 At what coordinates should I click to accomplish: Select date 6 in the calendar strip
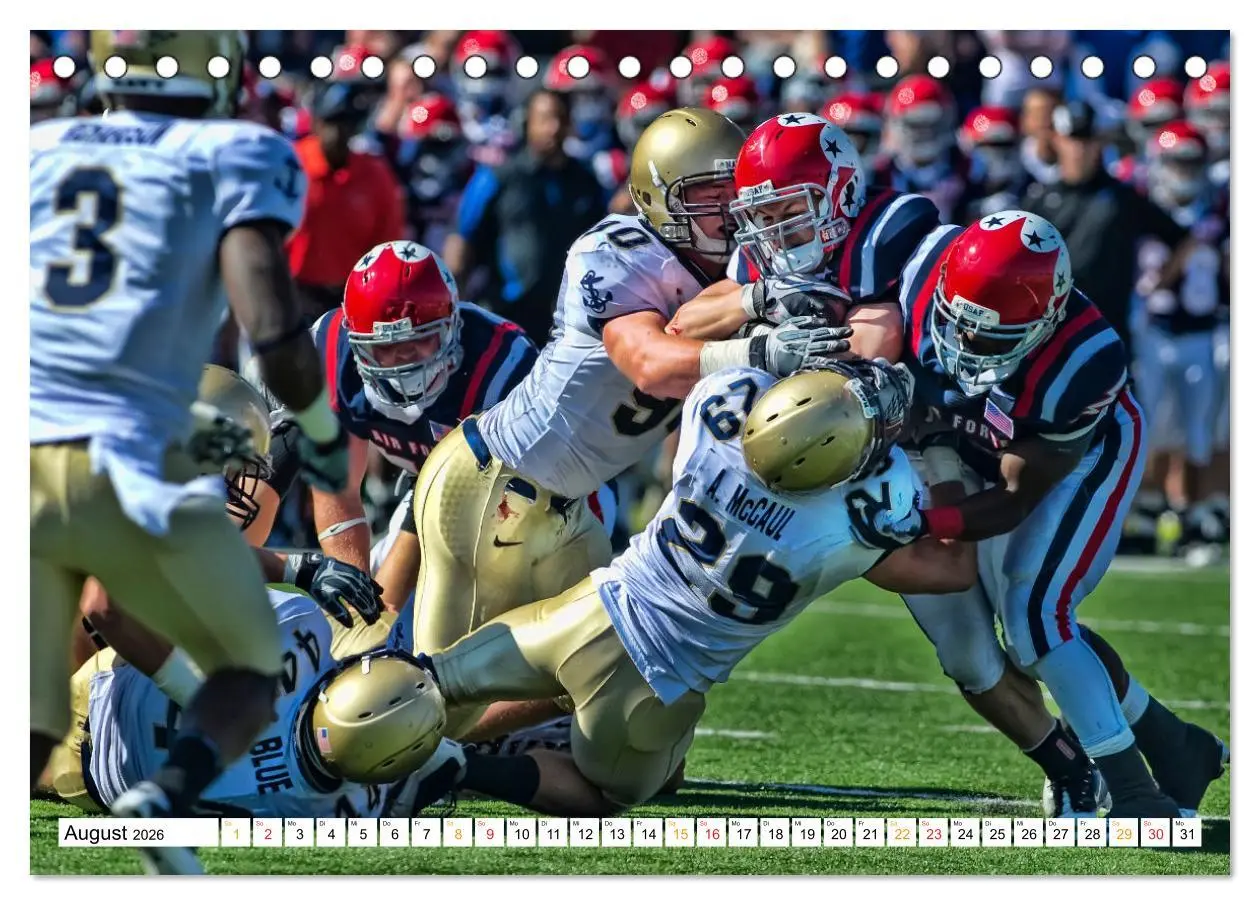coord(394,833)
